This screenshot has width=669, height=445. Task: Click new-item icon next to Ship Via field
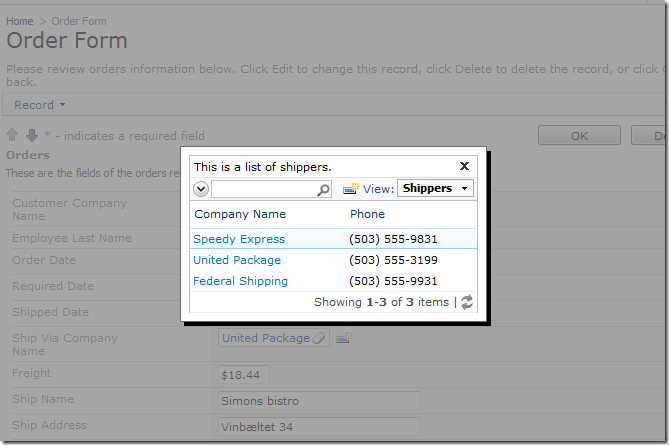point(343,338)
